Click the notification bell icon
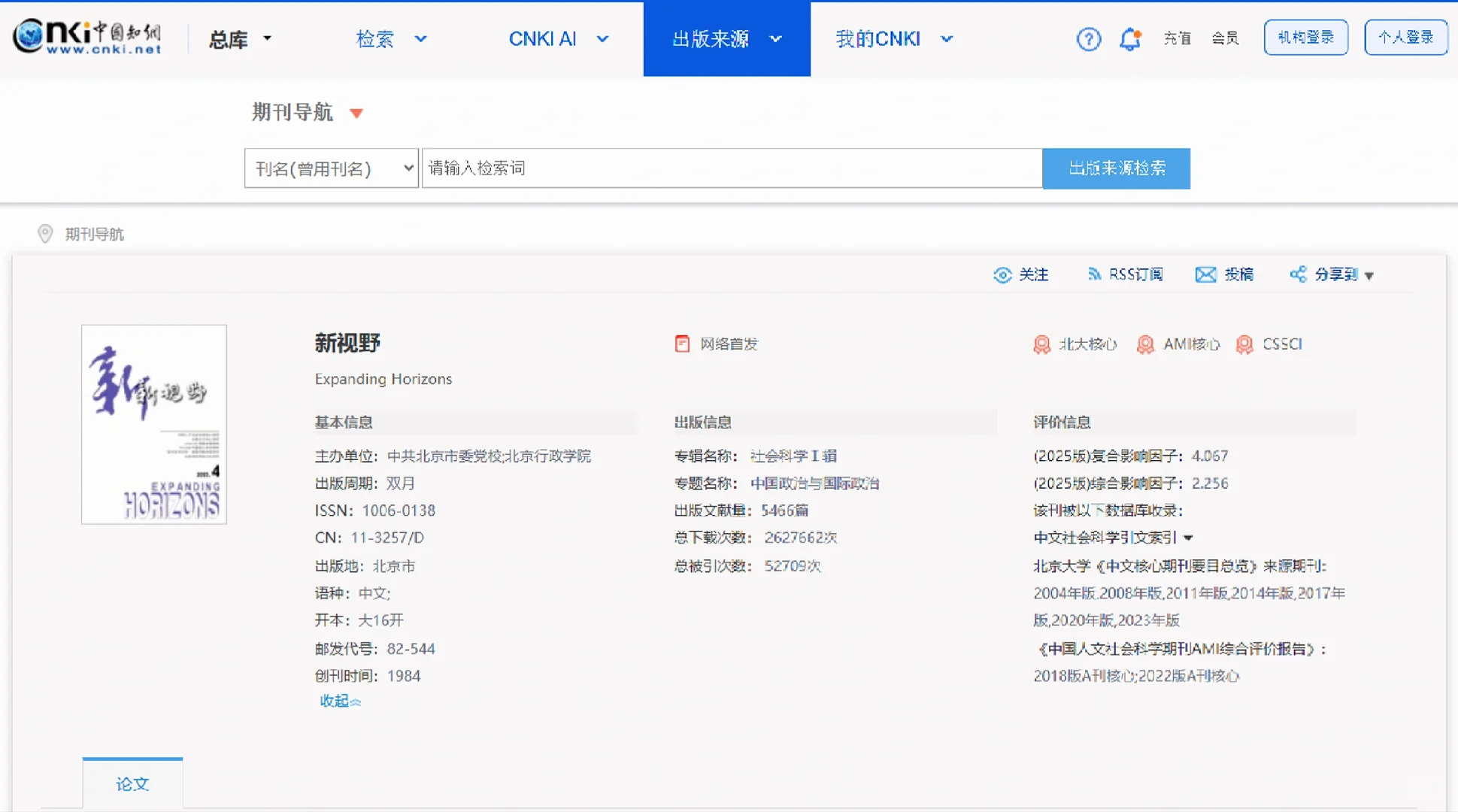 tap(1130, 38)
